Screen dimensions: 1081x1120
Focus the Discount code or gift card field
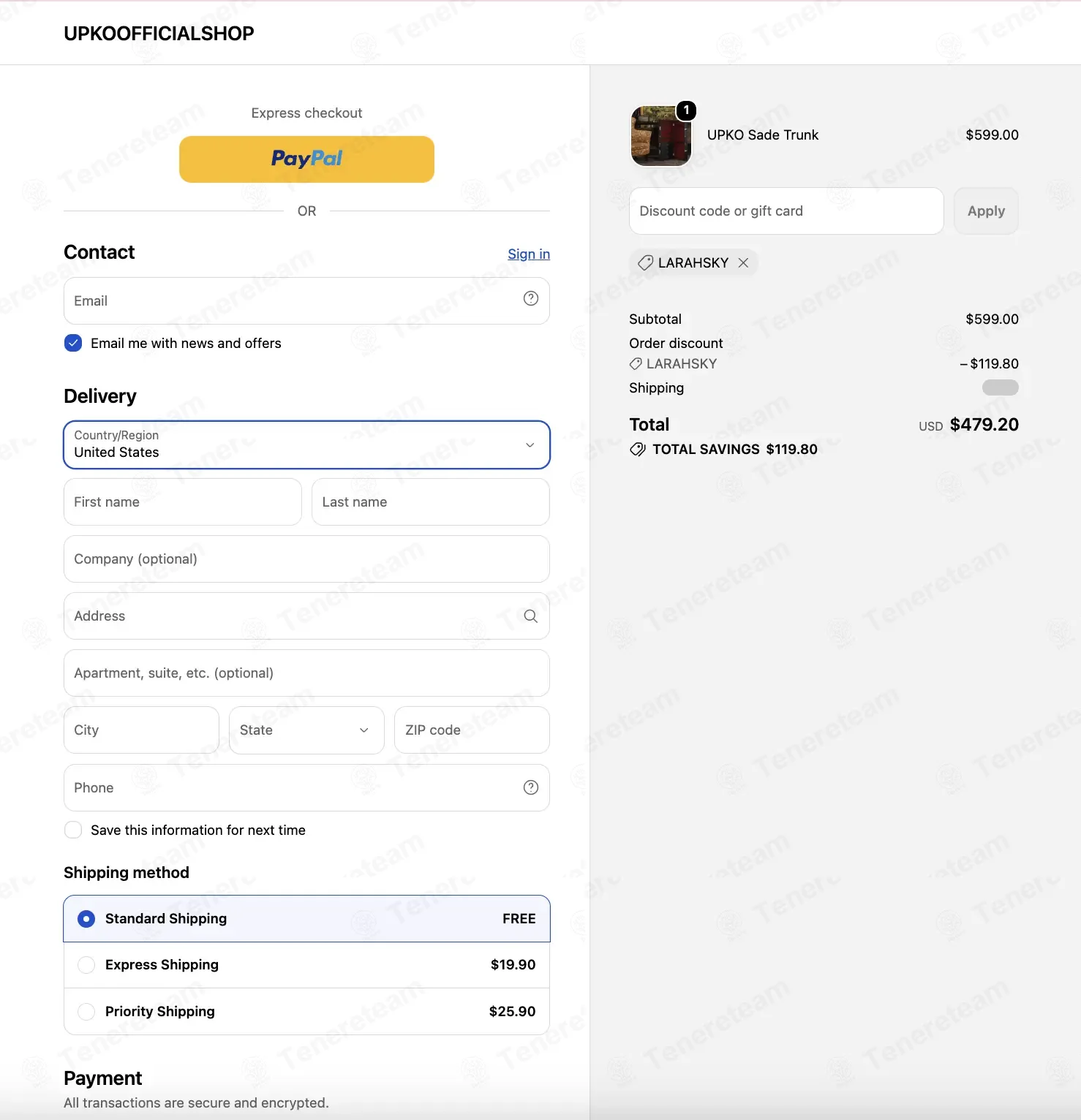[x=786, y=211]
